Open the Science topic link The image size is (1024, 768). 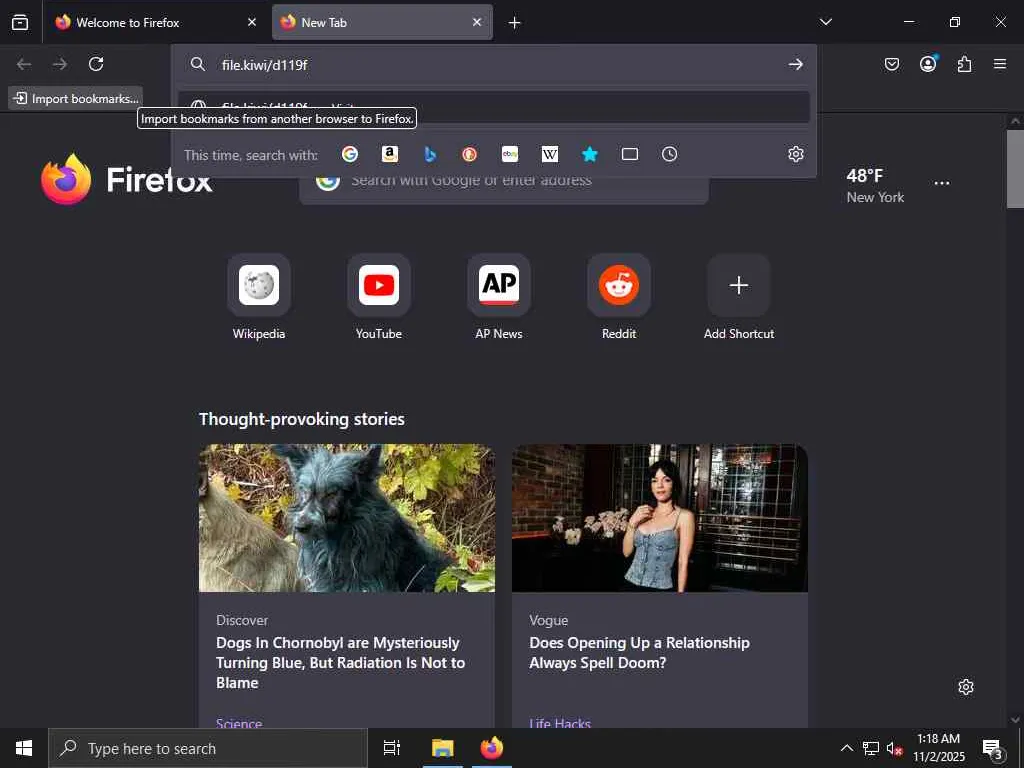[239, 723]
